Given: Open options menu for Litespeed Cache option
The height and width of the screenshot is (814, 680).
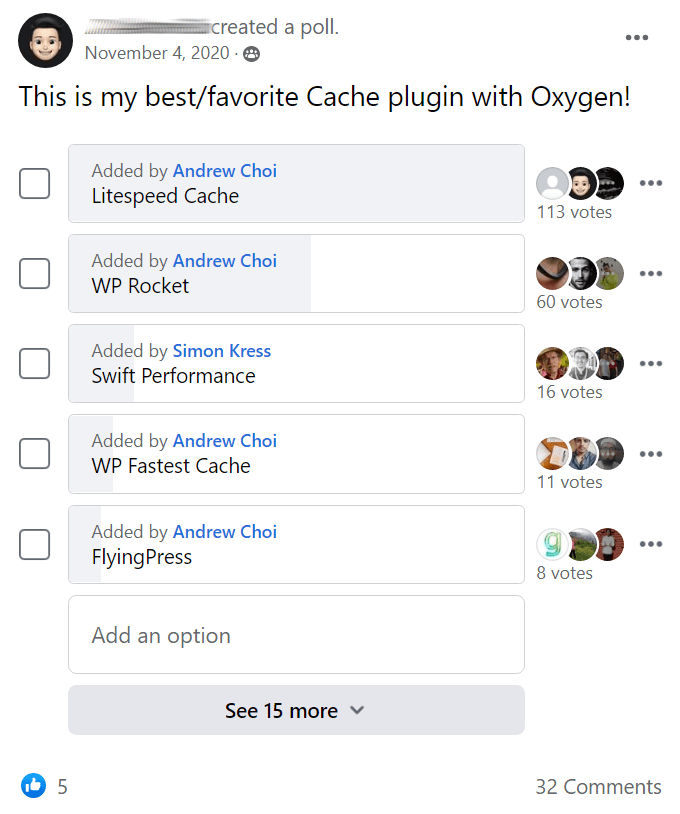Looking at the screenshot, I should coord(650,183).
